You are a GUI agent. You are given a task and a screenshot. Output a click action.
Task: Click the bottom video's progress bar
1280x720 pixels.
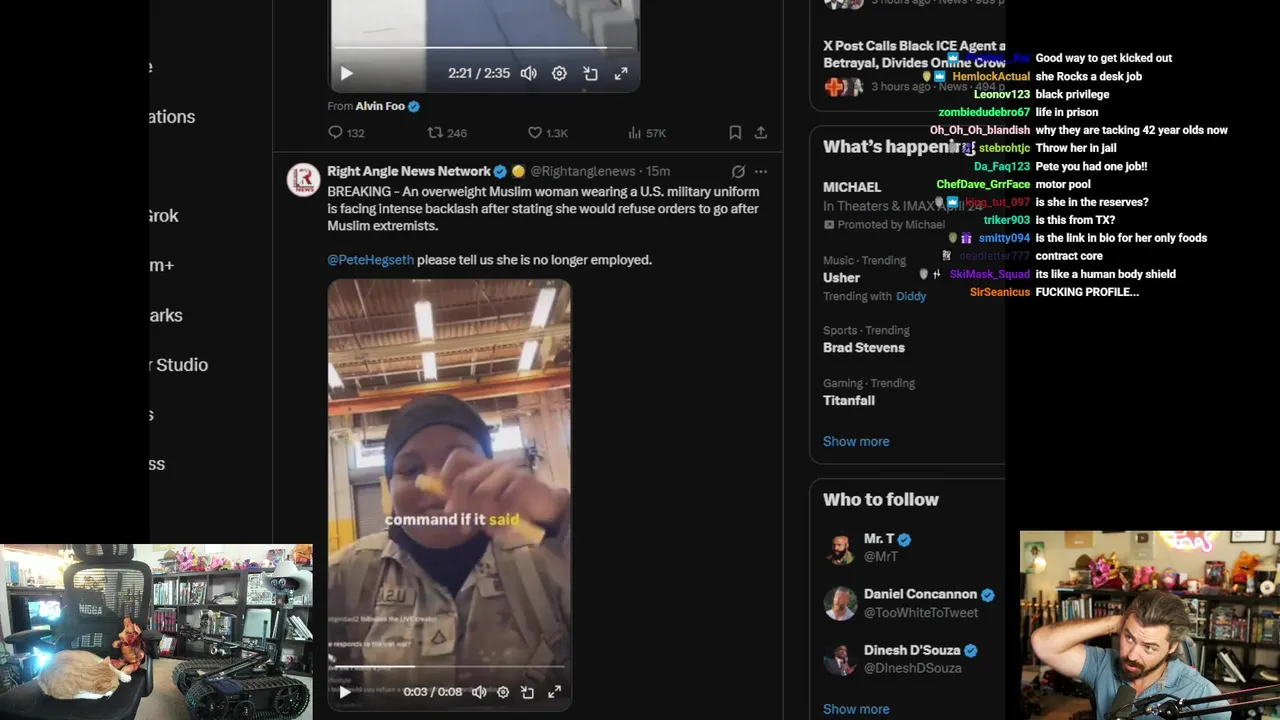pos(449,666)
